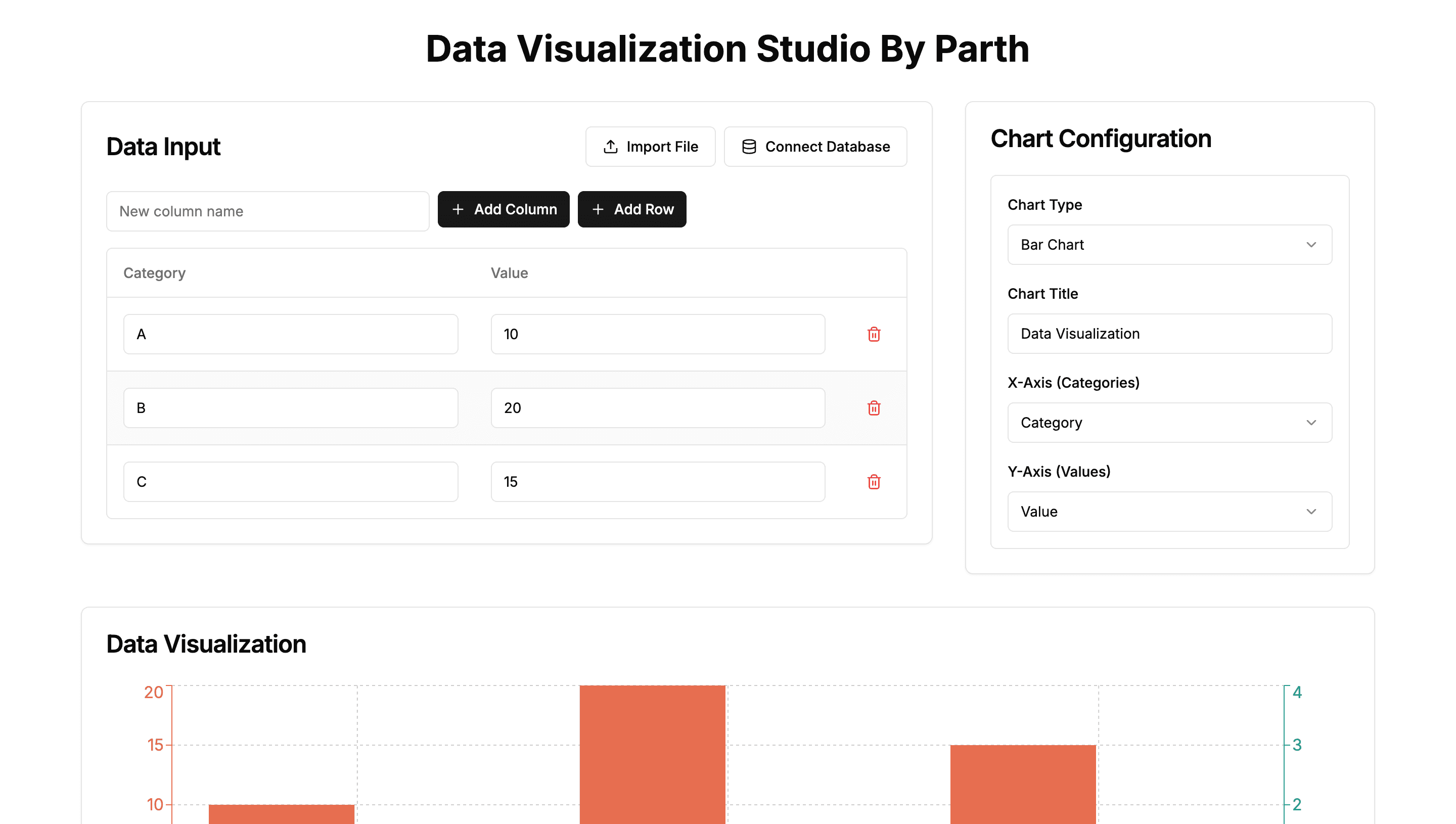
Task: Click the tallest orange bar in the chart
Action: click(652, 753)
